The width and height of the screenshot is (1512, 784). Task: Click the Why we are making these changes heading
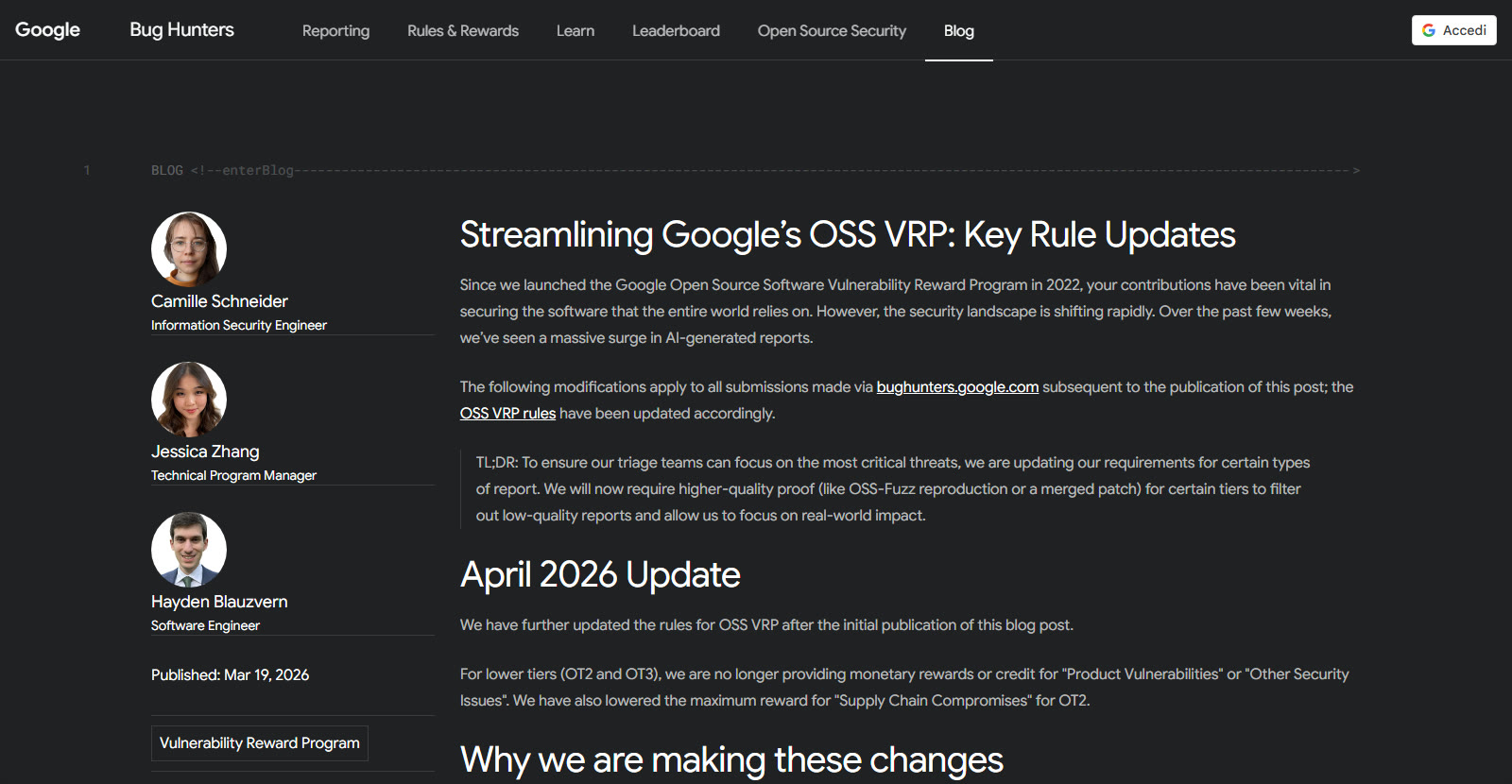click(x=731, y=759)
